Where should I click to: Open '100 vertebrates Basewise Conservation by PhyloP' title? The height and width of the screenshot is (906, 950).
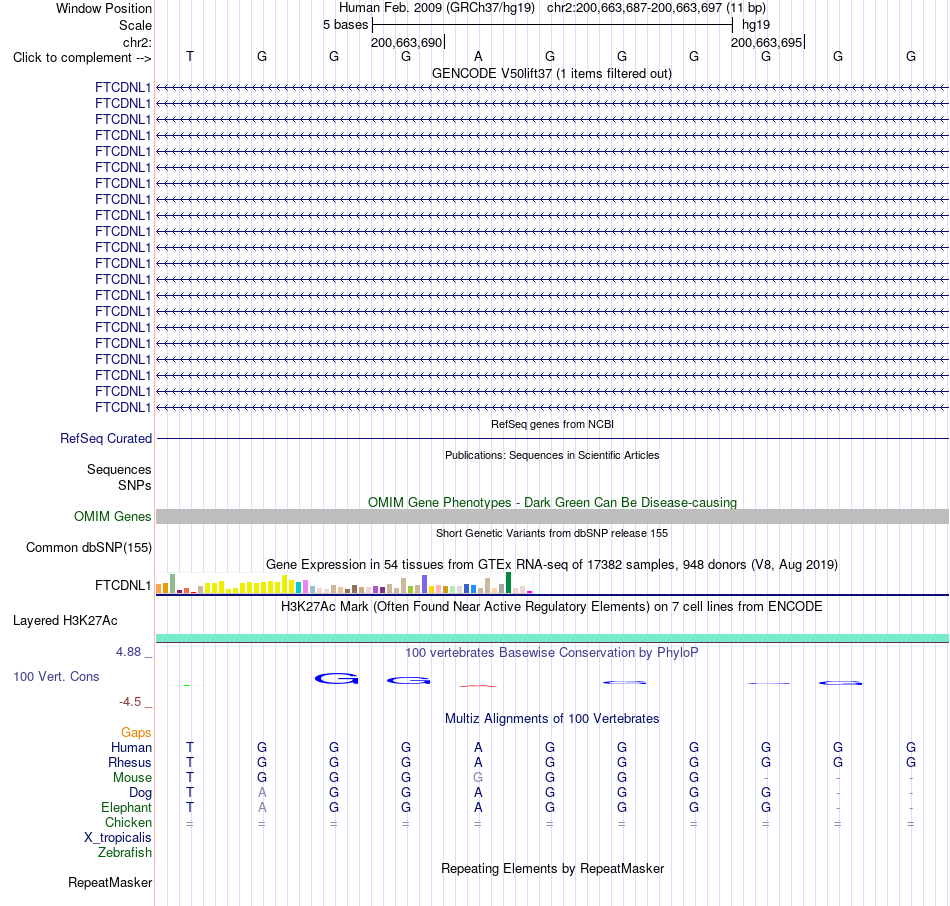click(x=552, y=653)
